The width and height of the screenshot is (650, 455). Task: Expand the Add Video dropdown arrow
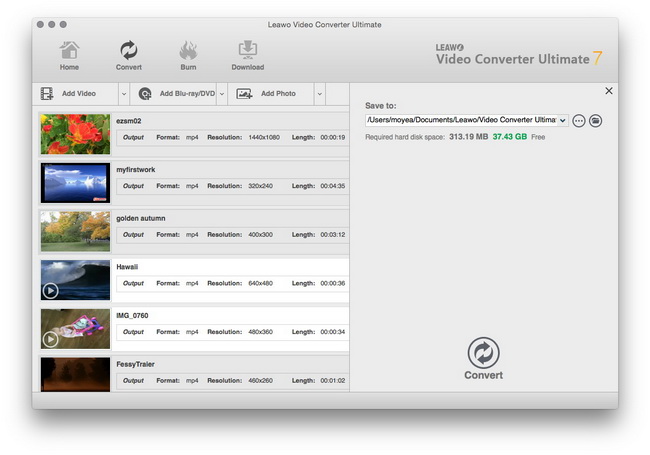click(x=124, y=94)
